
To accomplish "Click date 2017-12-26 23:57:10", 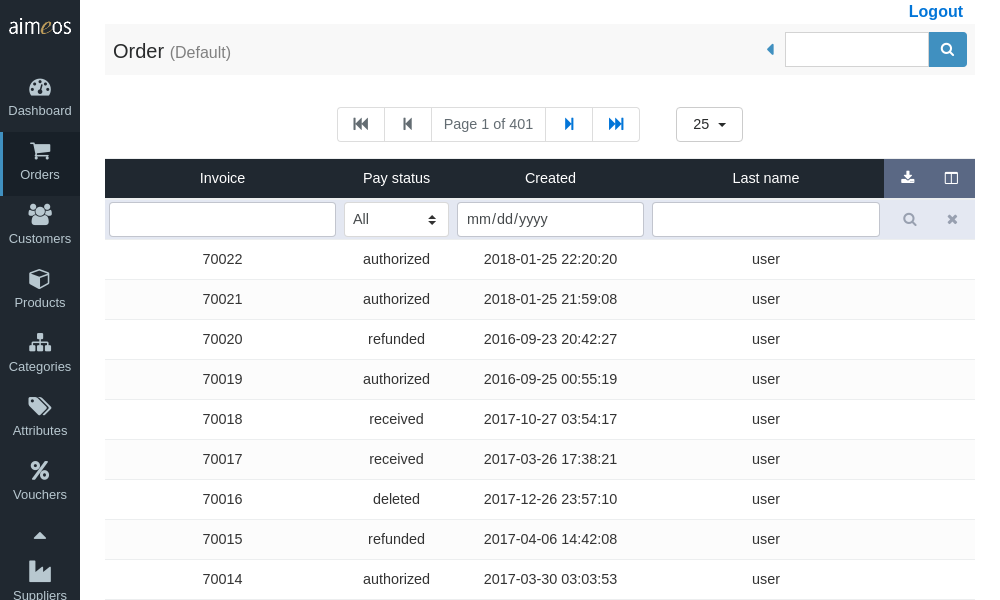I will 550,499.
